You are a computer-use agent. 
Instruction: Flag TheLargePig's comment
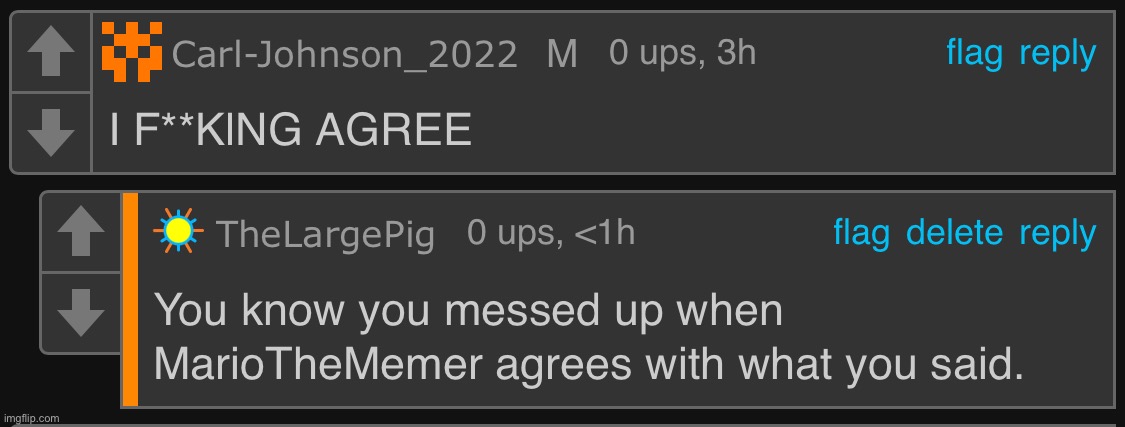861,233
